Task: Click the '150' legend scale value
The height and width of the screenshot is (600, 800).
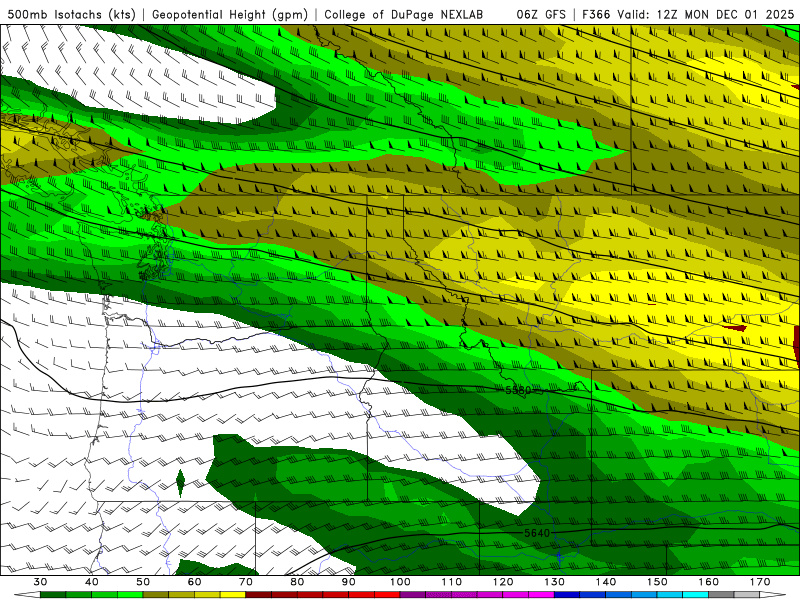Action: pos(657,582)
